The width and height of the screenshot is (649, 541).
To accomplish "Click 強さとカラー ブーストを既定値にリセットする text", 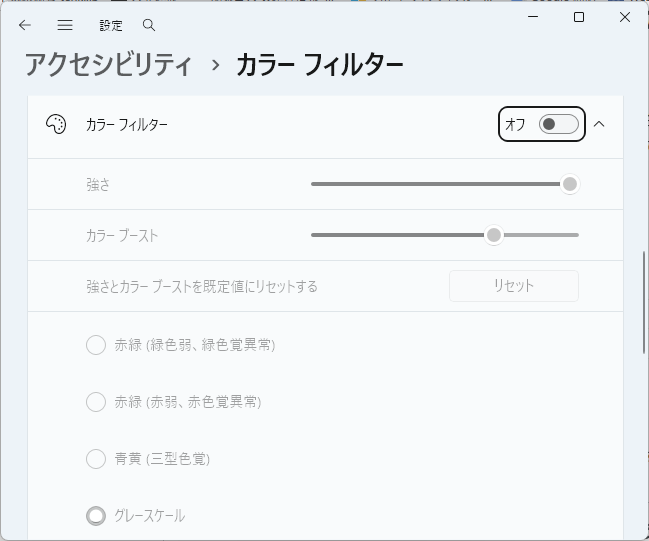I will 202,286.
